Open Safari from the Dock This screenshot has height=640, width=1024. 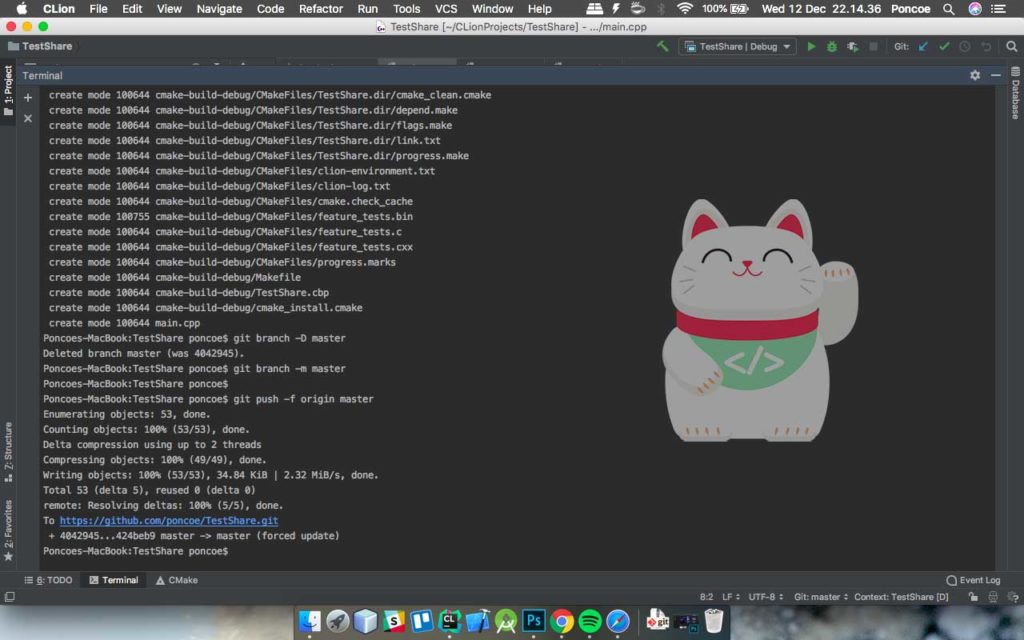[x=618, y=621]
